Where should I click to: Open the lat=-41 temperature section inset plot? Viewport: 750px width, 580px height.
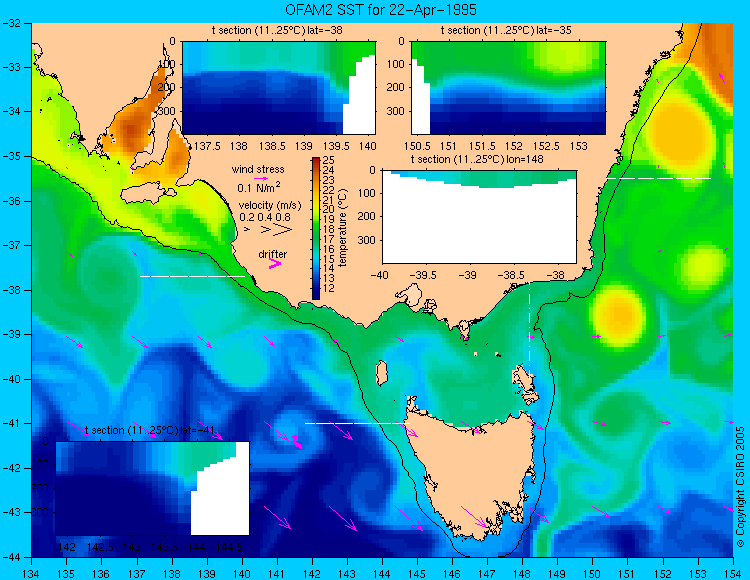[153, 488]
